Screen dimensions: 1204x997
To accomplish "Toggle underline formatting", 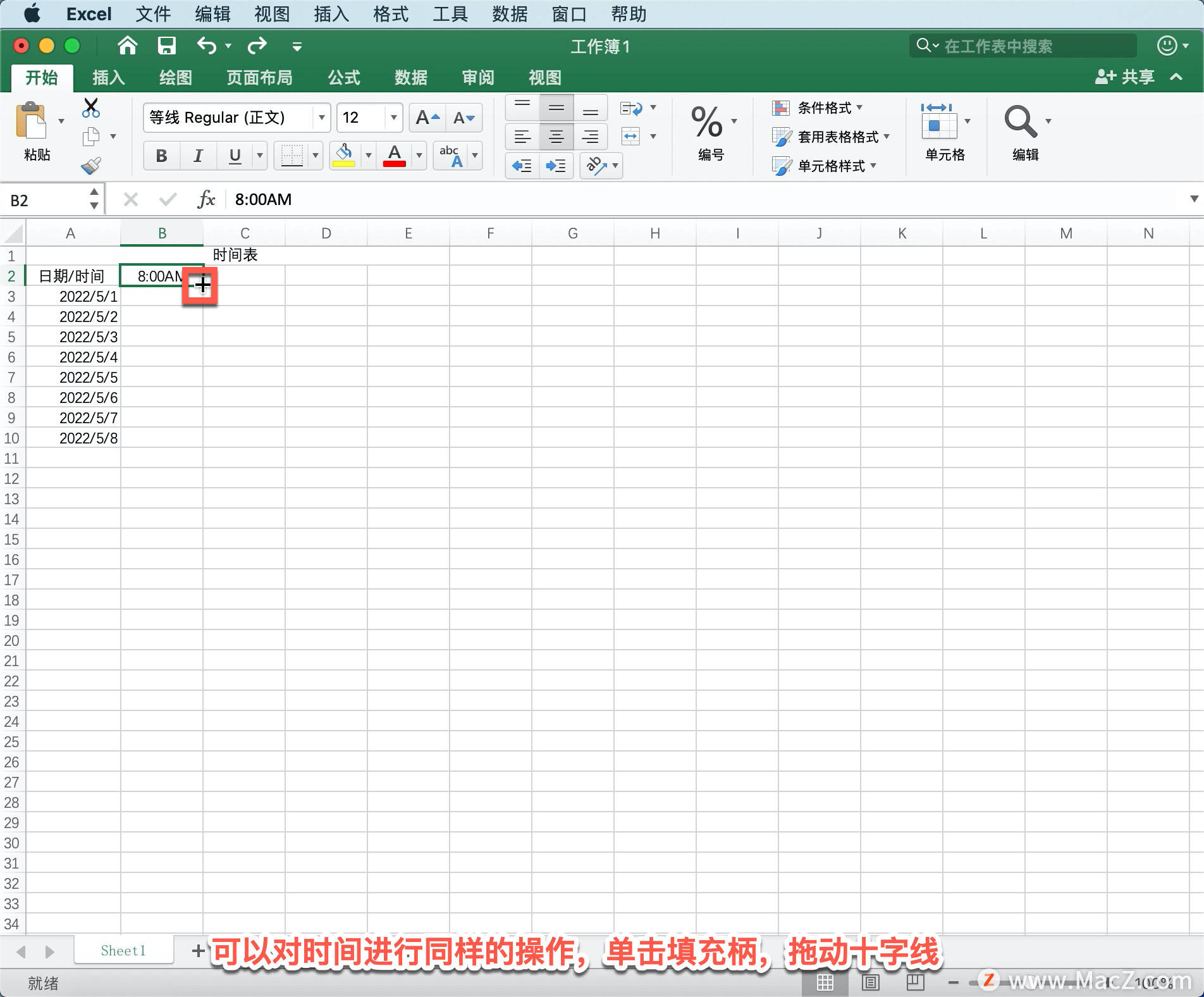I will 234,156.
